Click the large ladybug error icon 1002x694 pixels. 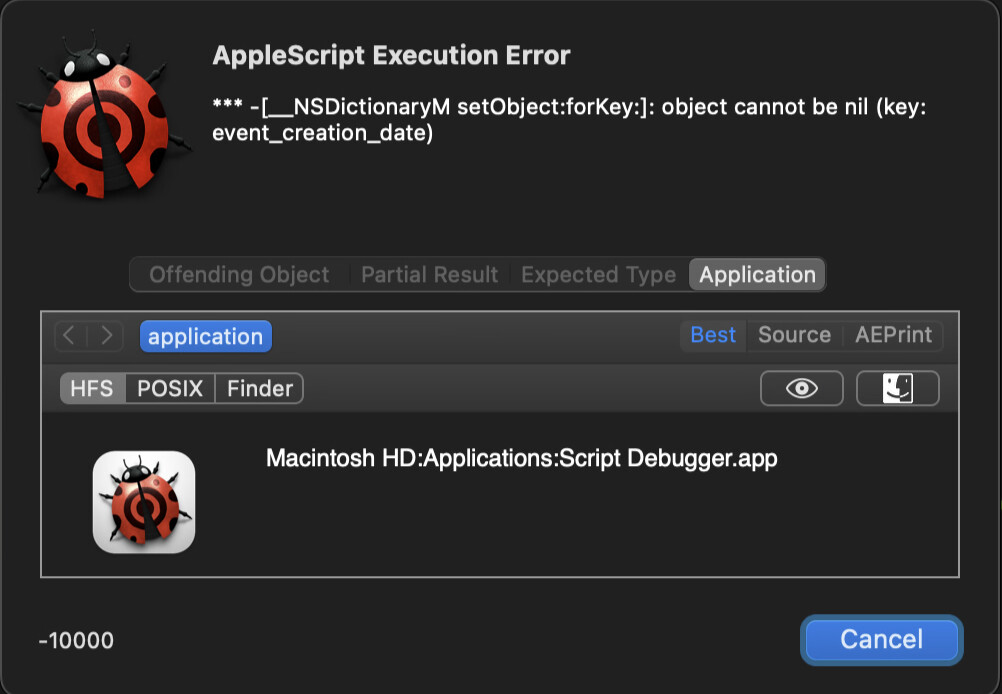[102, 115]
